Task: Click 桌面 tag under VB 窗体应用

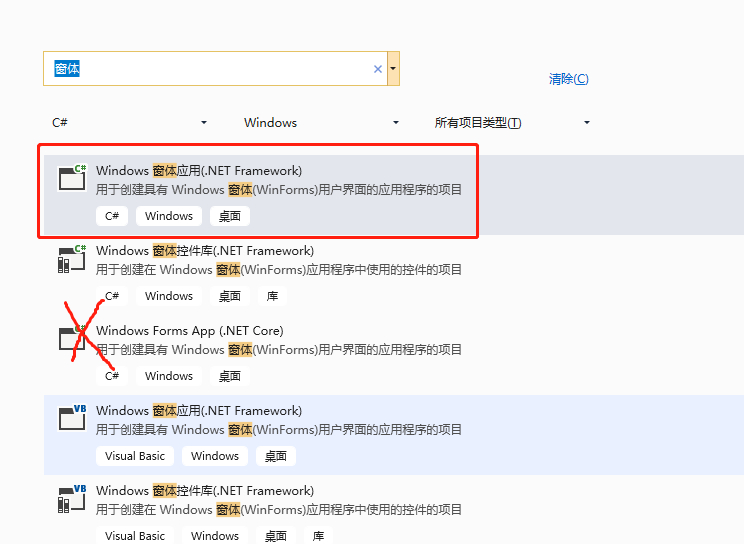Action: pos(276,456)
